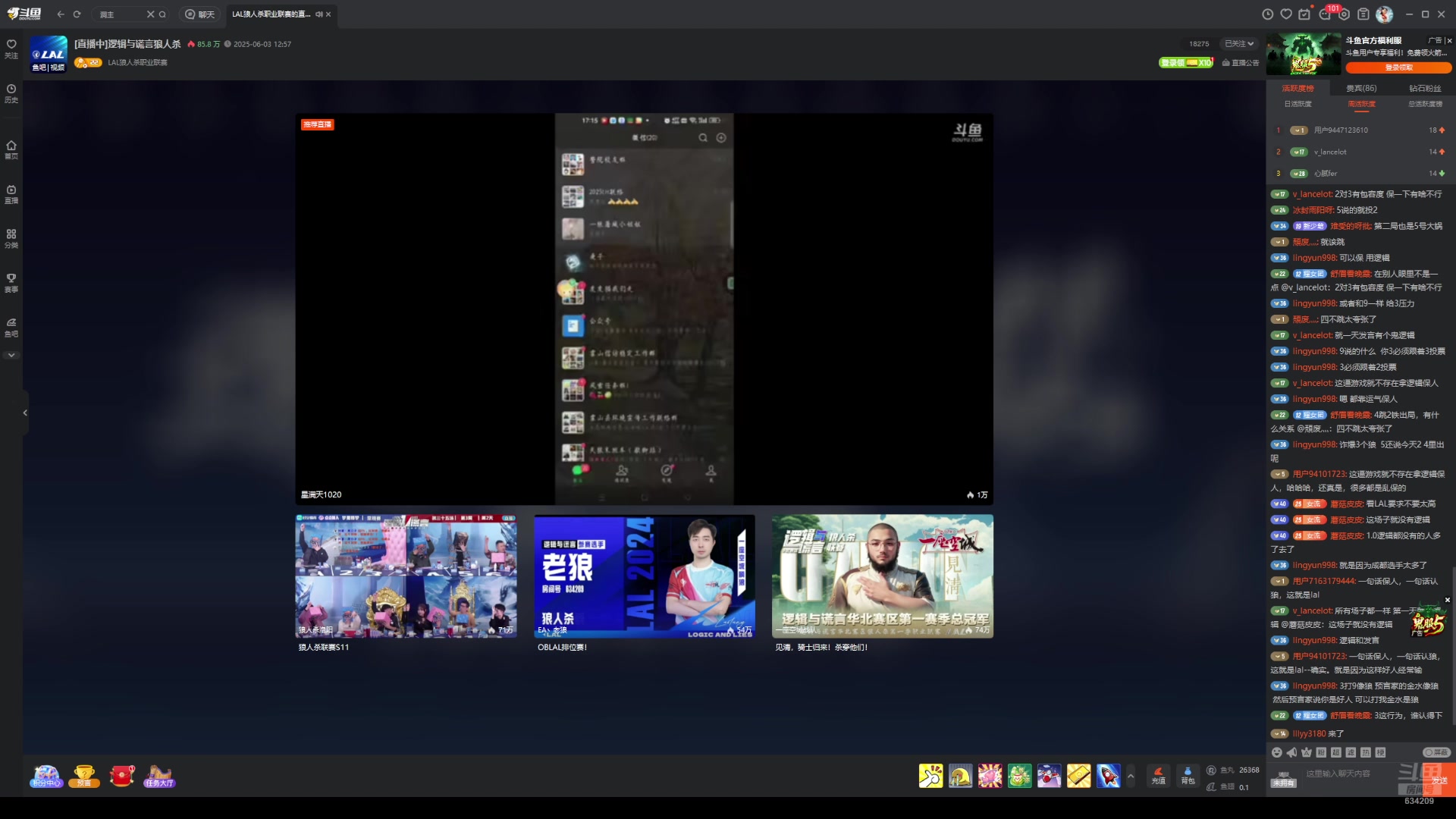Open the 聊天 chat button
The image size is (1456, 819).
click(200, 14)
